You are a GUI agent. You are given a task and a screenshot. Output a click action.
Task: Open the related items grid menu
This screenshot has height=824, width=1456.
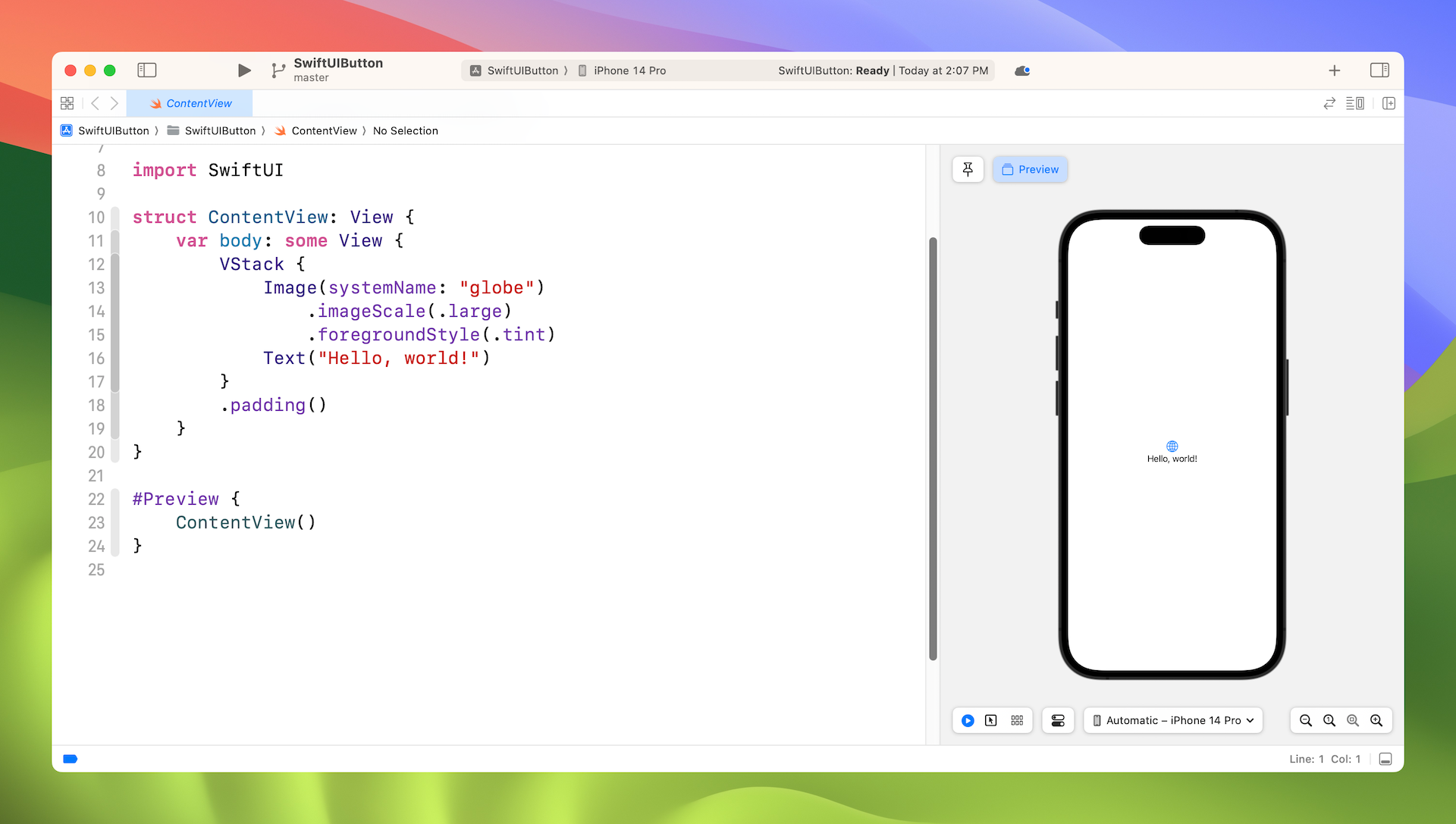pos(67,103)
